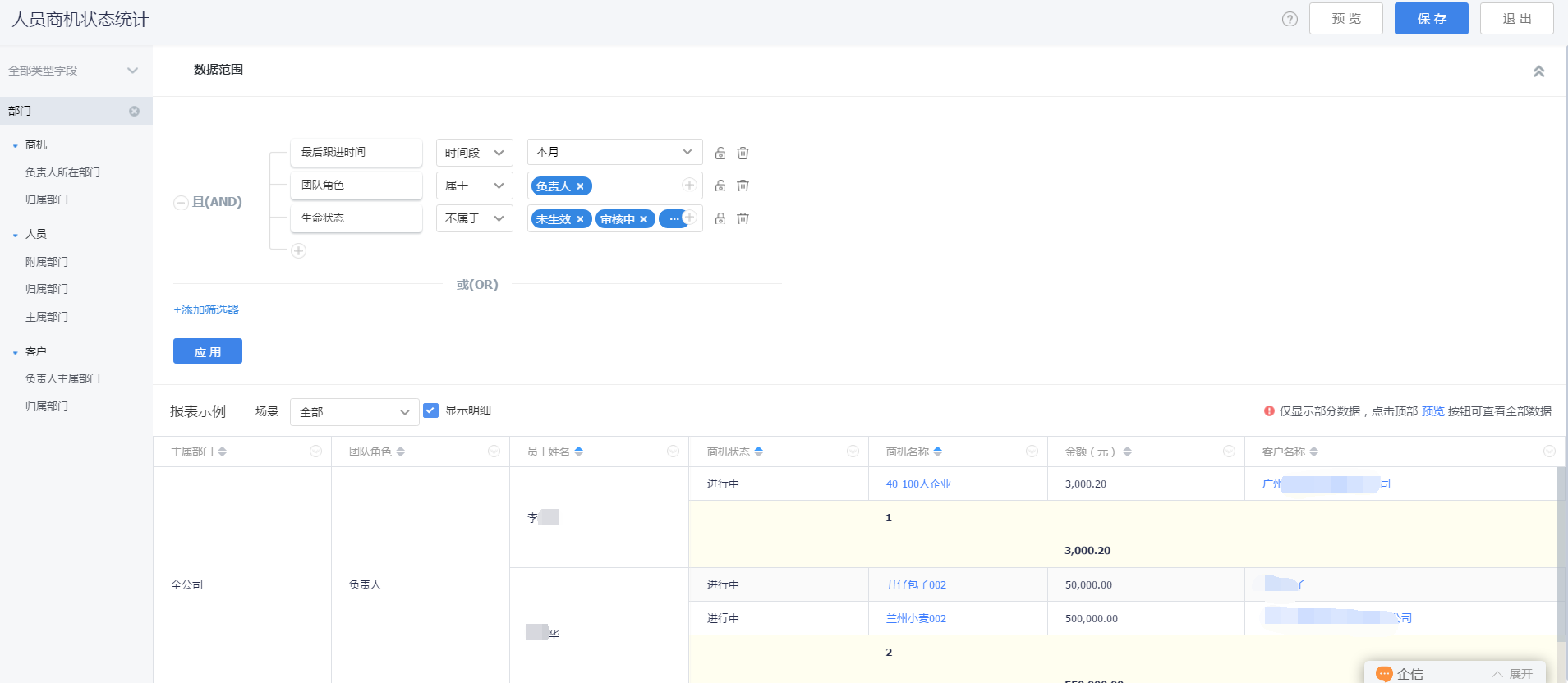Click the 预览 button
The width and height of the screenshot is (1568, 683).
coord(1345,19)
